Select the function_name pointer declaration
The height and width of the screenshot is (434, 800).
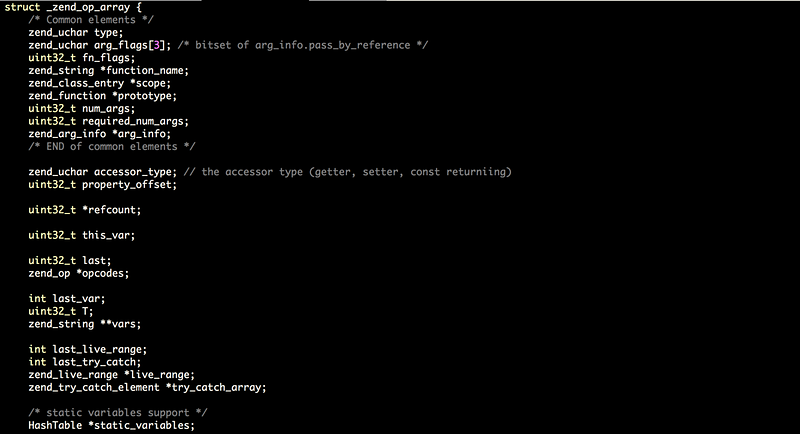(109, 70)
